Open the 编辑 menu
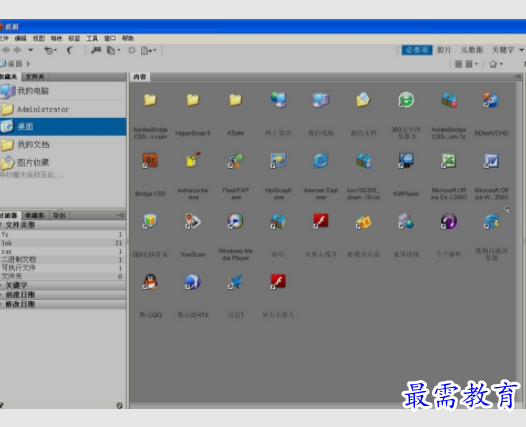526x427 pixels. point(20,38)
